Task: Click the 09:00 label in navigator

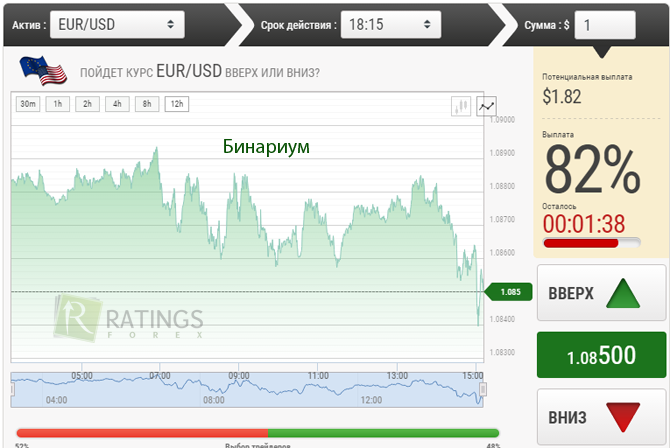Action: tap(239, 375)
